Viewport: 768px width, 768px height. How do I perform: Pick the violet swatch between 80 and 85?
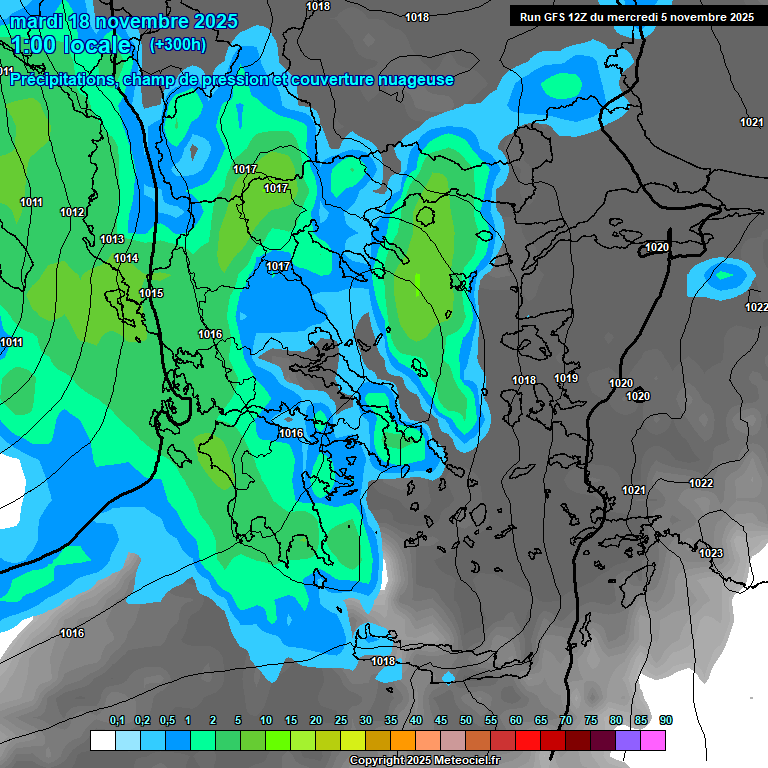(628, 740)
